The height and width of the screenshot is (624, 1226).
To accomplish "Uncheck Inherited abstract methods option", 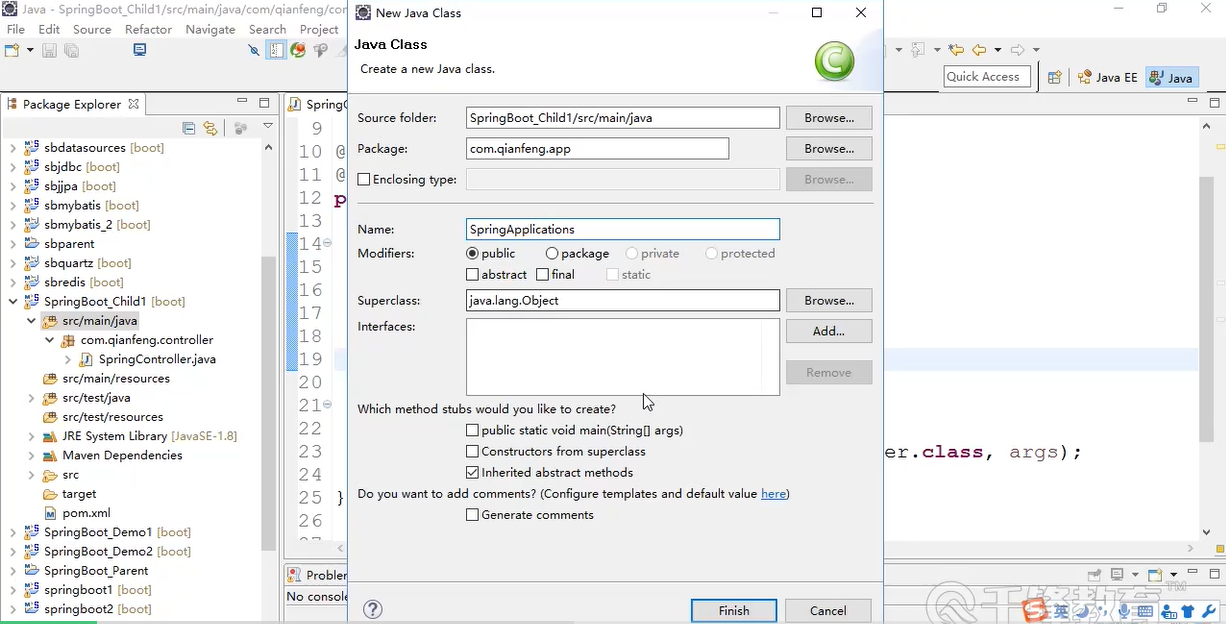I will 472,472.
